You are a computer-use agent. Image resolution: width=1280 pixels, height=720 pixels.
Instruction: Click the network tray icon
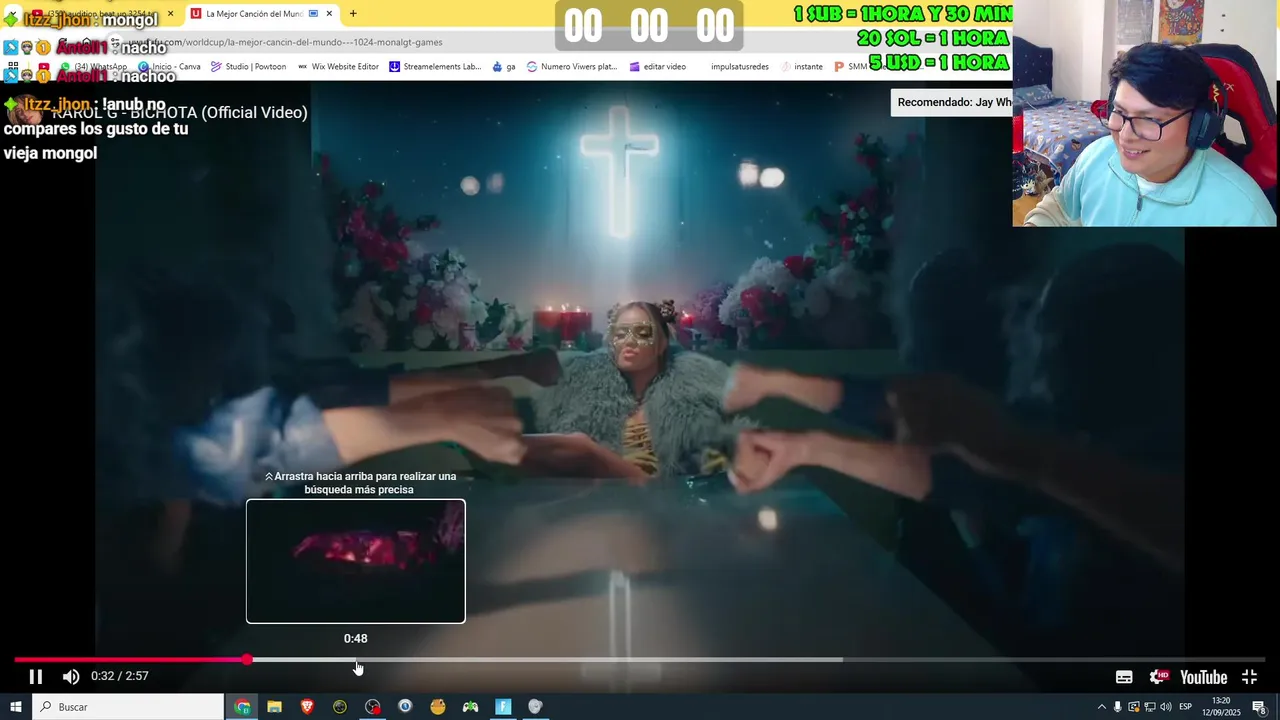click(x=1150, y=707)
